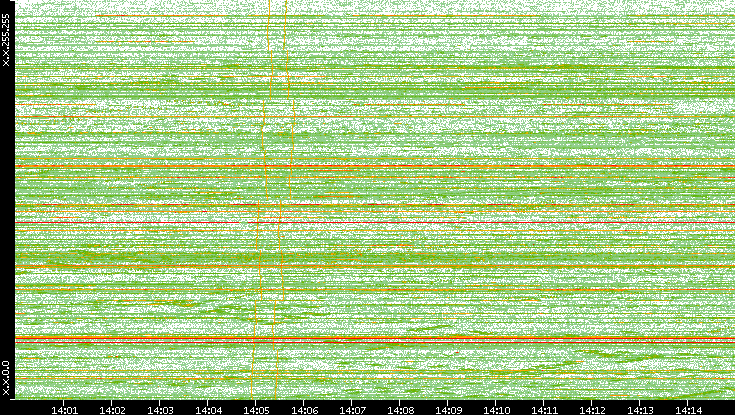
Task: Click the 14:11 time axis label
Action: (544, 410)
